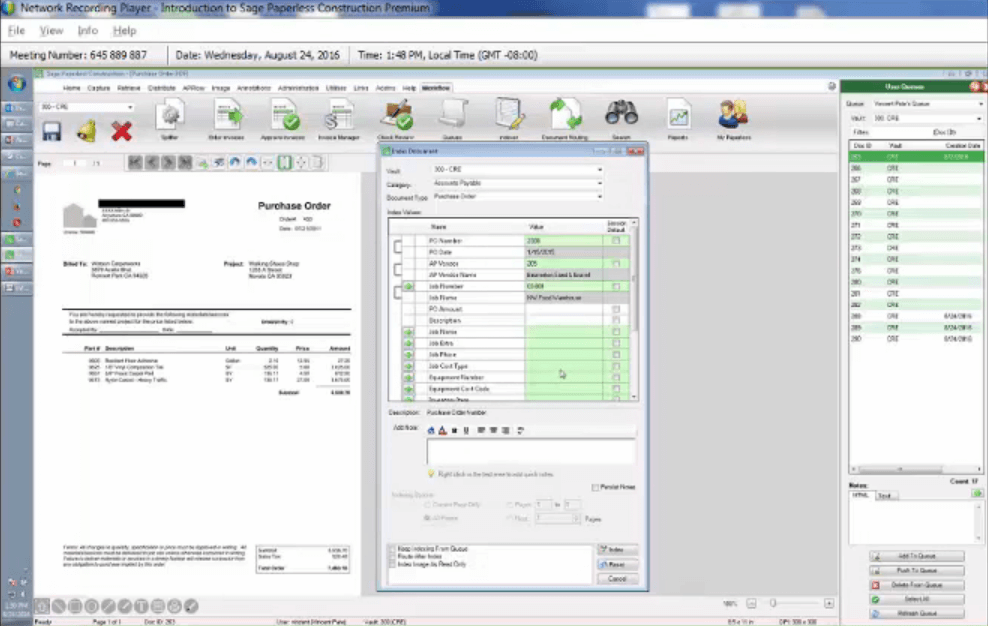This screenshot has height=626, width=988.
Task: Click the Cancel button in Index Document
Action: pyautogui.click(x=617, y=579)
